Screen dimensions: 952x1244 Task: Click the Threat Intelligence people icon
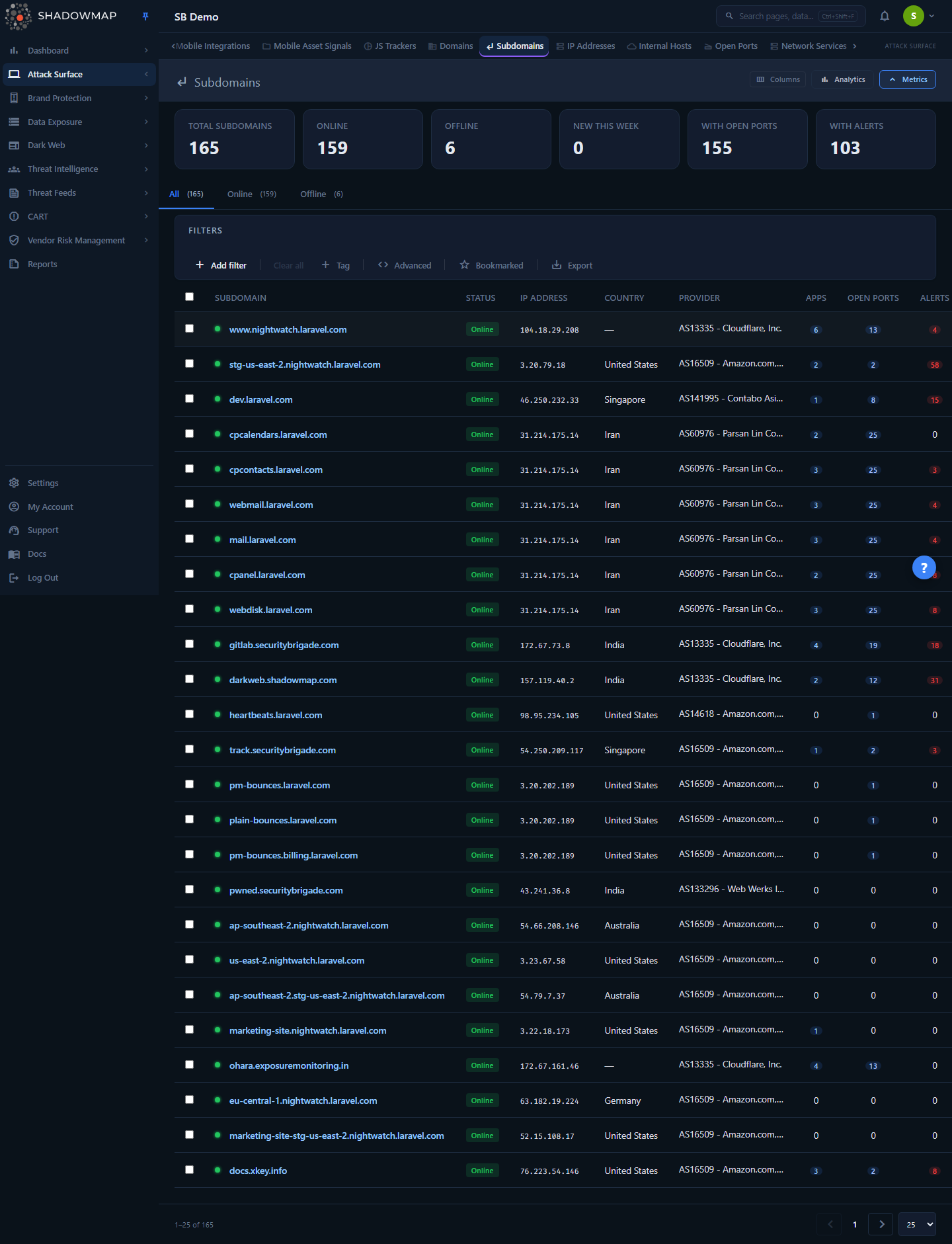click(14, 169)
